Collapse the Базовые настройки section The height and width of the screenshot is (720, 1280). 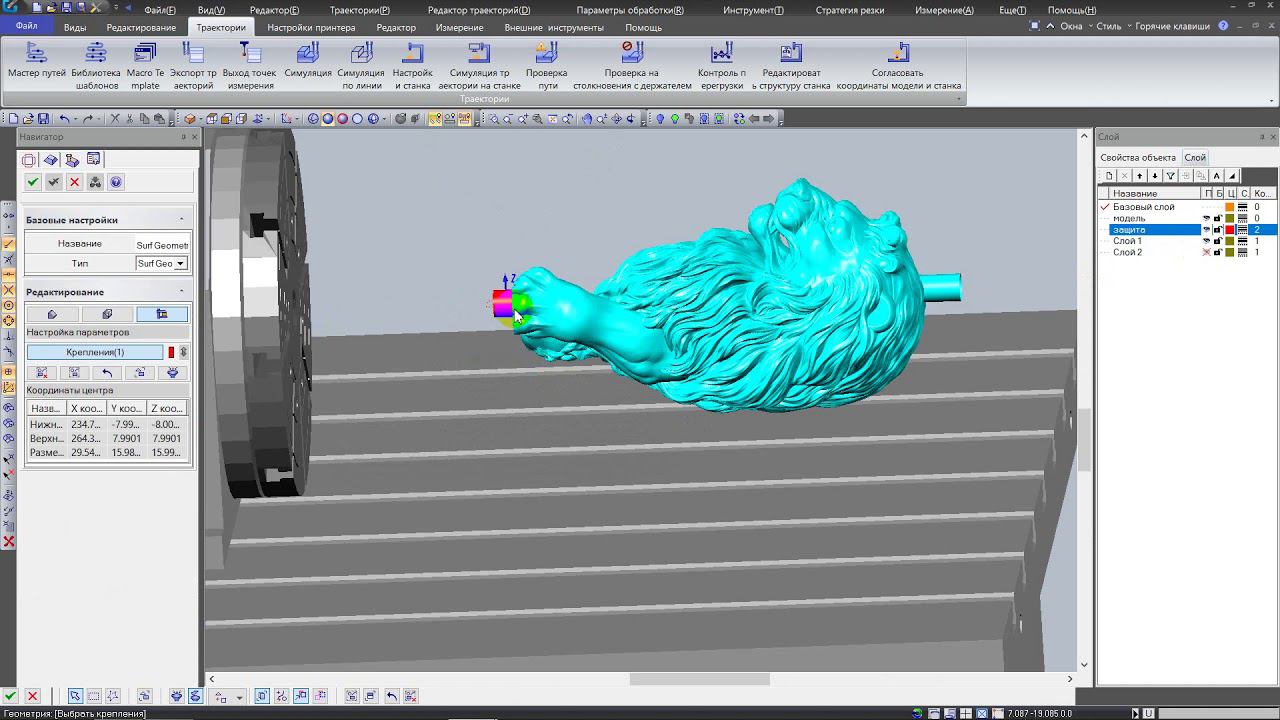coord(181,220)
